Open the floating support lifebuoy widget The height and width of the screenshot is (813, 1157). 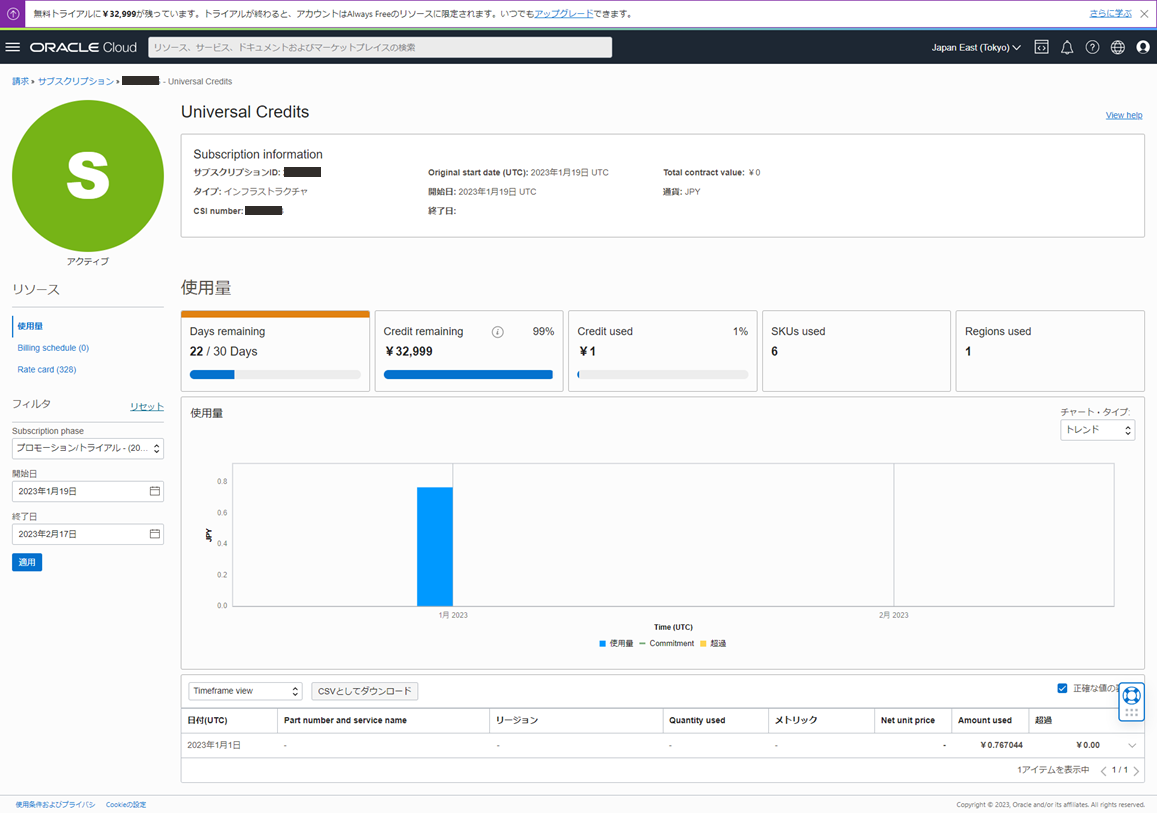(x=1131, y=701)
